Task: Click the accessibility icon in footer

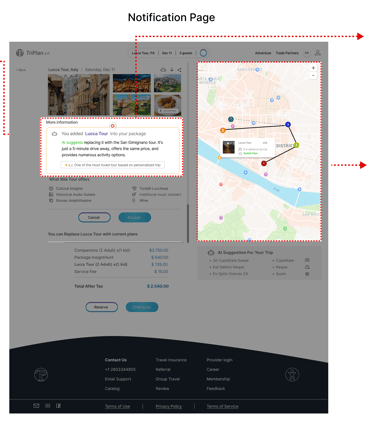Action: point(292,375)
